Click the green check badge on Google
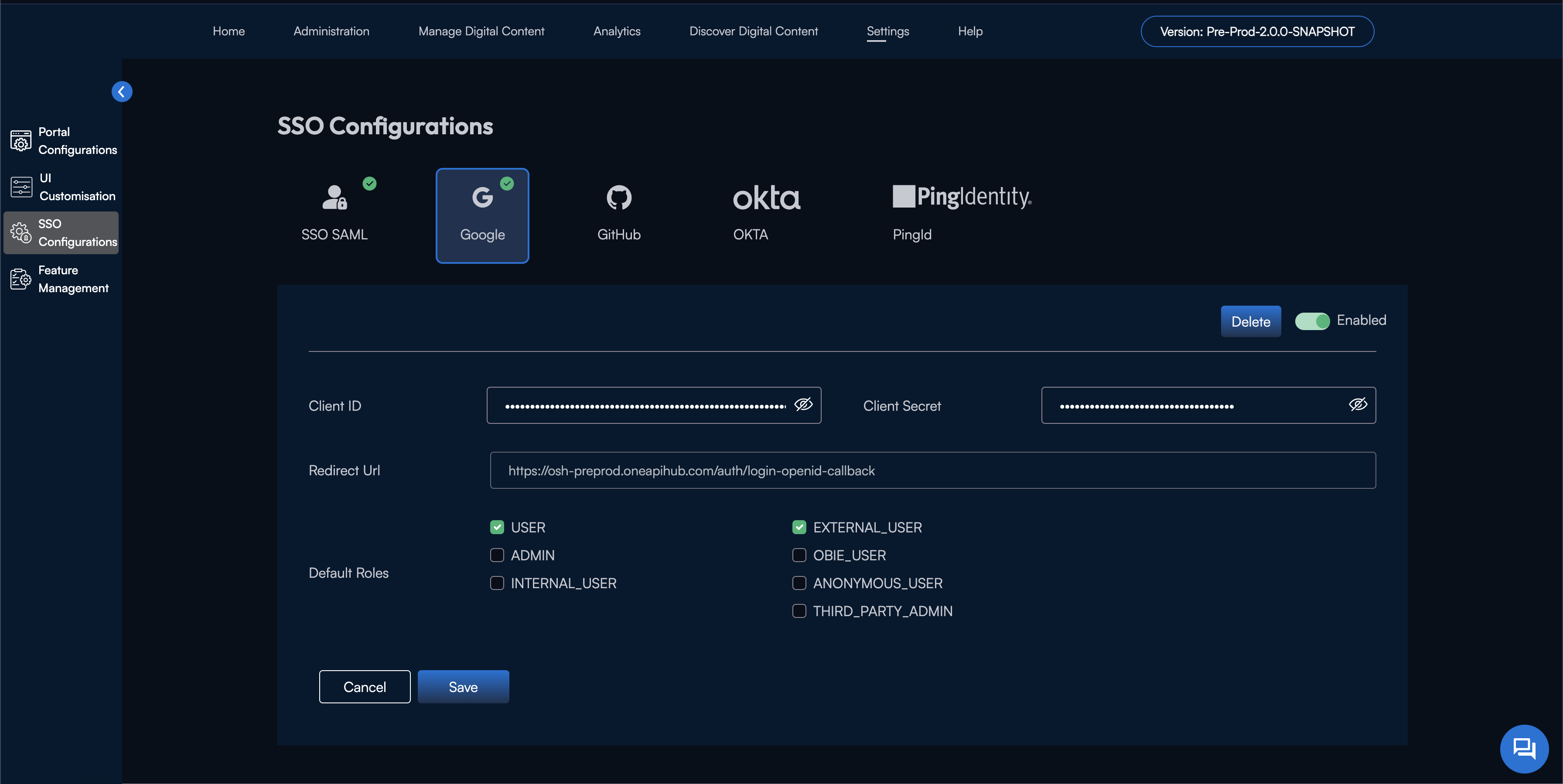 (507, 183)
